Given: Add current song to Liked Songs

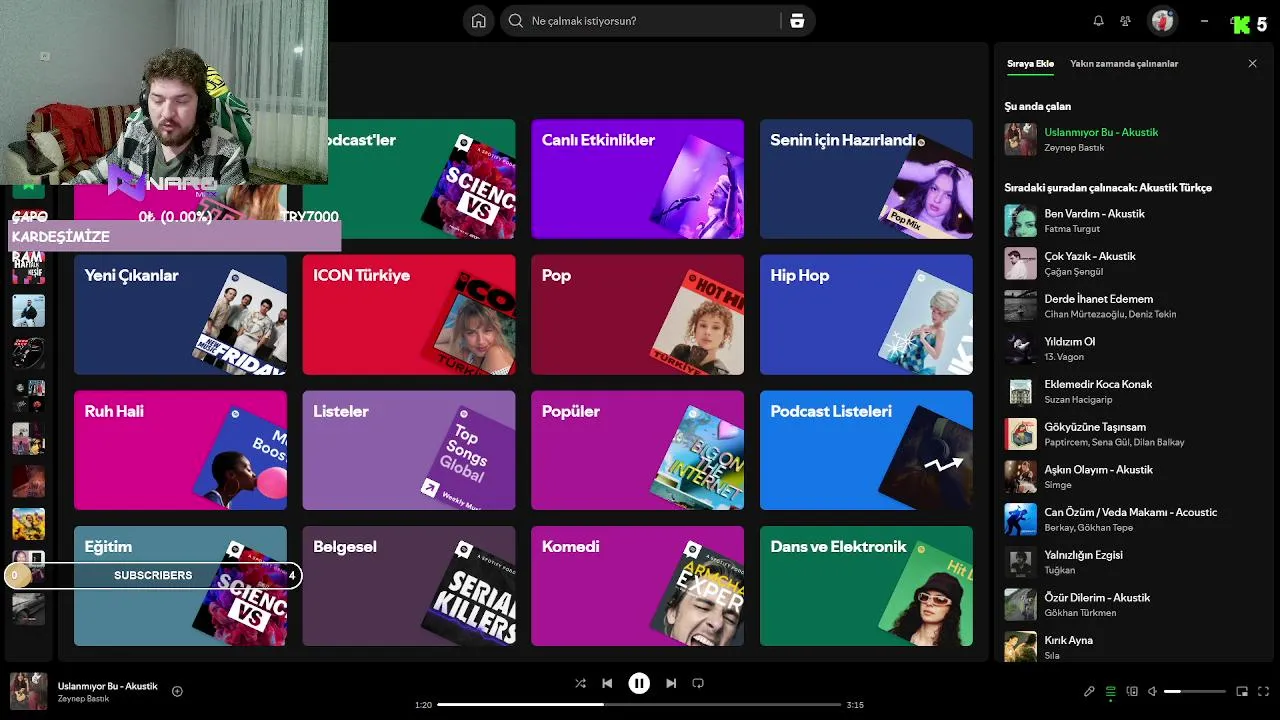Looking at the screenshot, I should [177, 691].
